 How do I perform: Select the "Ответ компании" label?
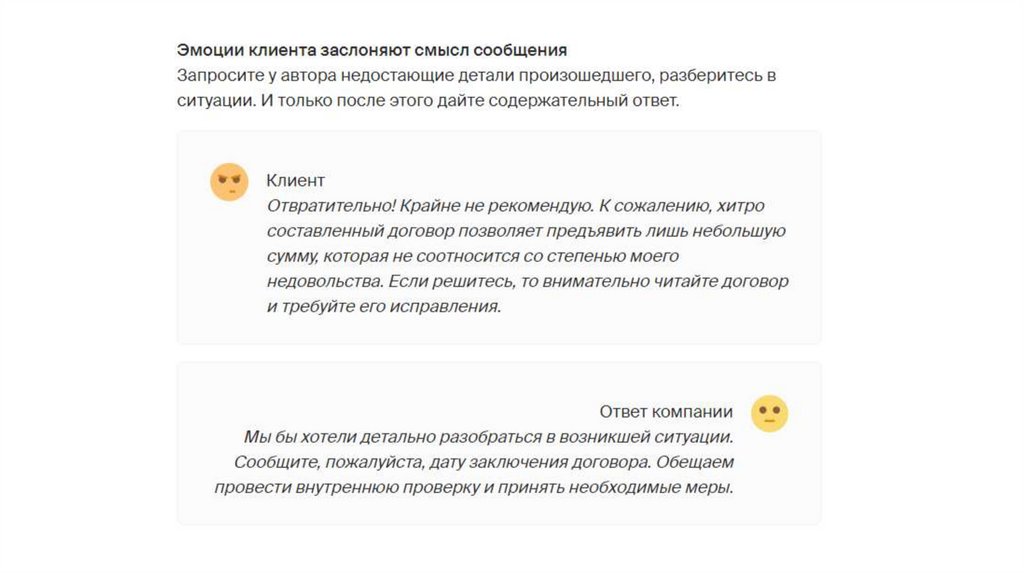[x=665, y=411]
